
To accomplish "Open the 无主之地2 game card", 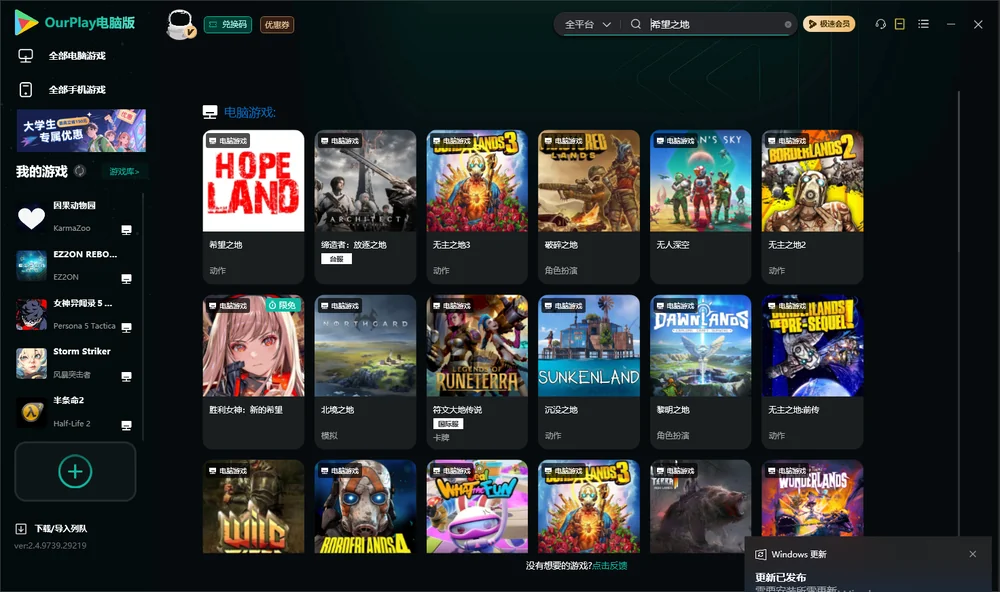I will 812,207.
